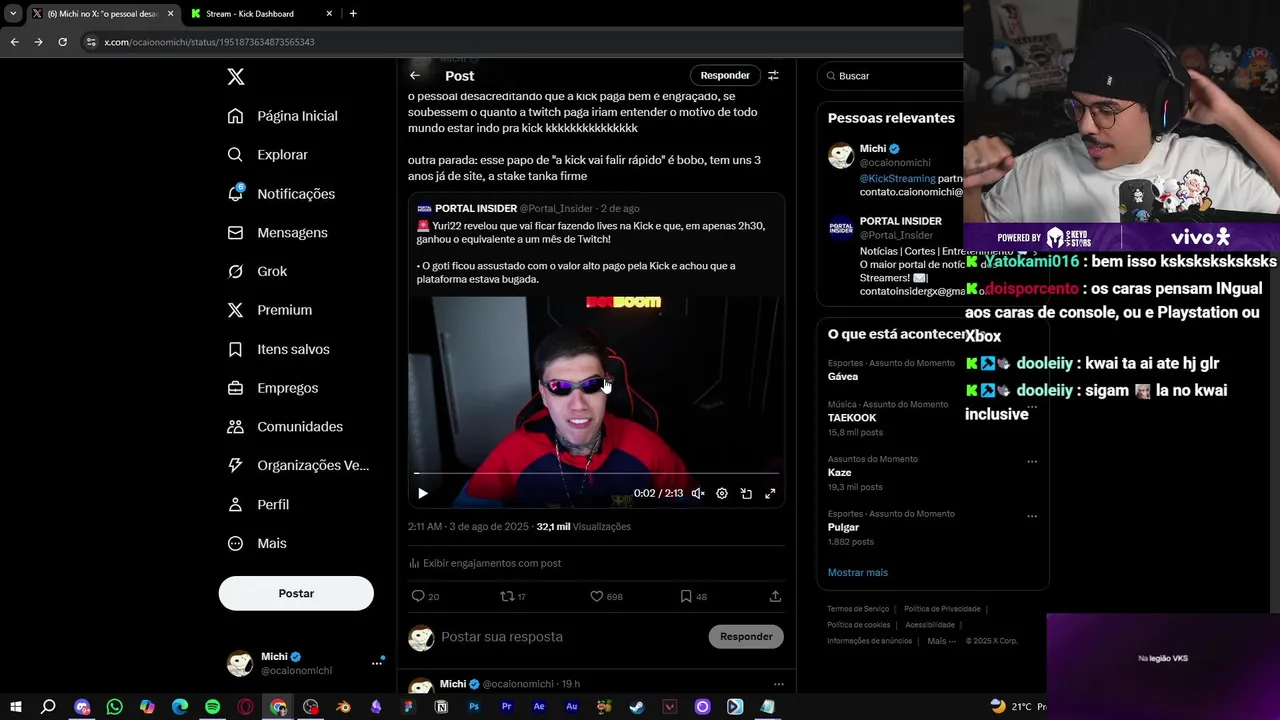Open the Kaze trending topic
The image size is (1280, 720).
click(x=840, y=473)
